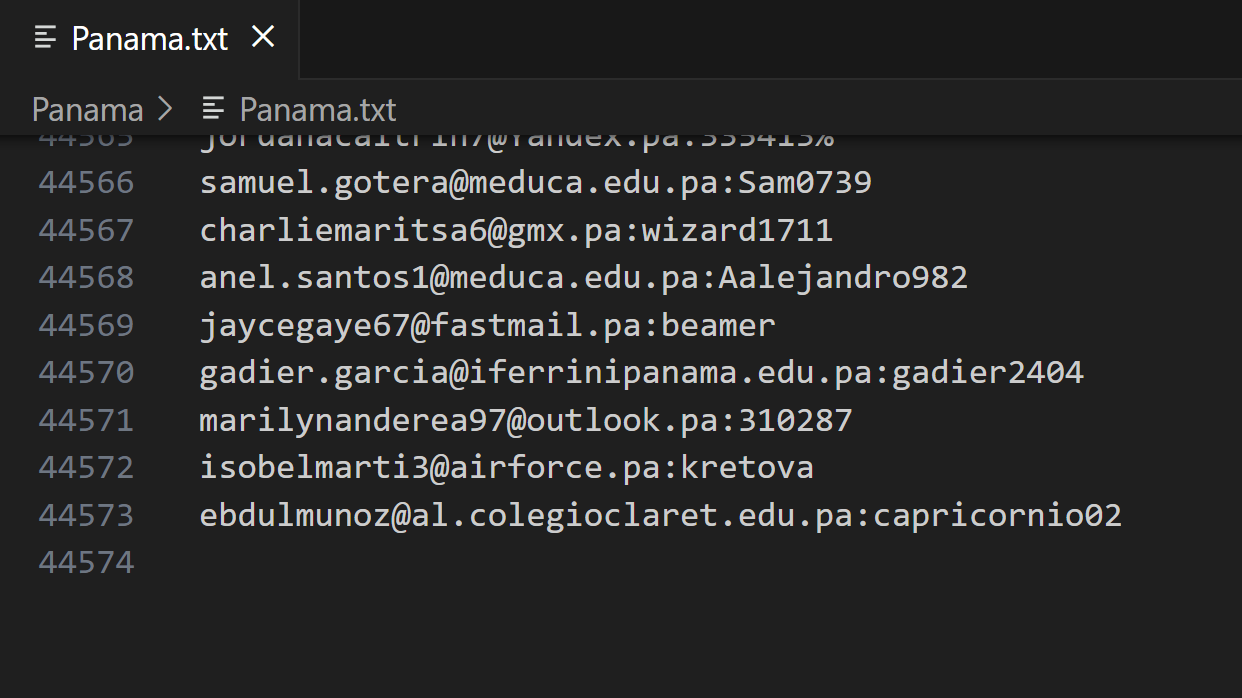Place cursor in the fastmail.pa line text
1242x698 pixels.
click(x=487, y=325)
